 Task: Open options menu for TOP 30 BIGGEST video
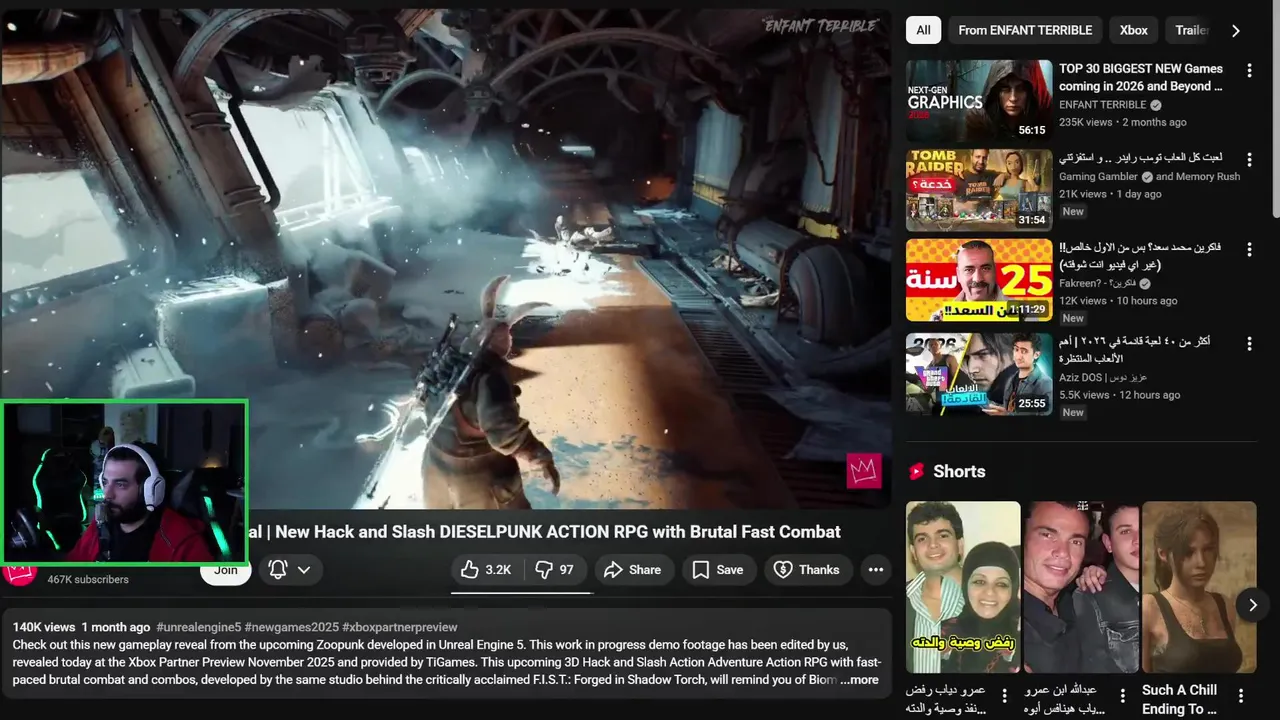[x=1249, y=70]
